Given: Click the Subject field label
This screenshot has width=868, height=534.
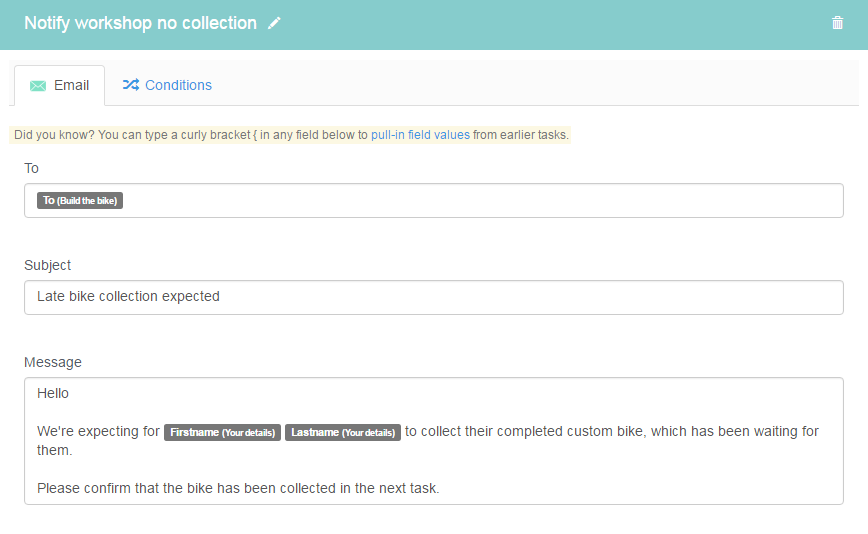Looking at the screenshot, I should coord(48,266).
